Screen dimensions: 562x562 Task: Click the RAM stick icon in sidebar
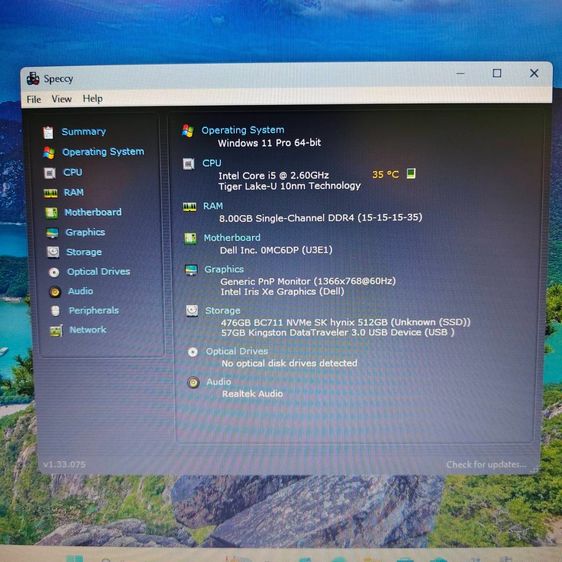51,194
